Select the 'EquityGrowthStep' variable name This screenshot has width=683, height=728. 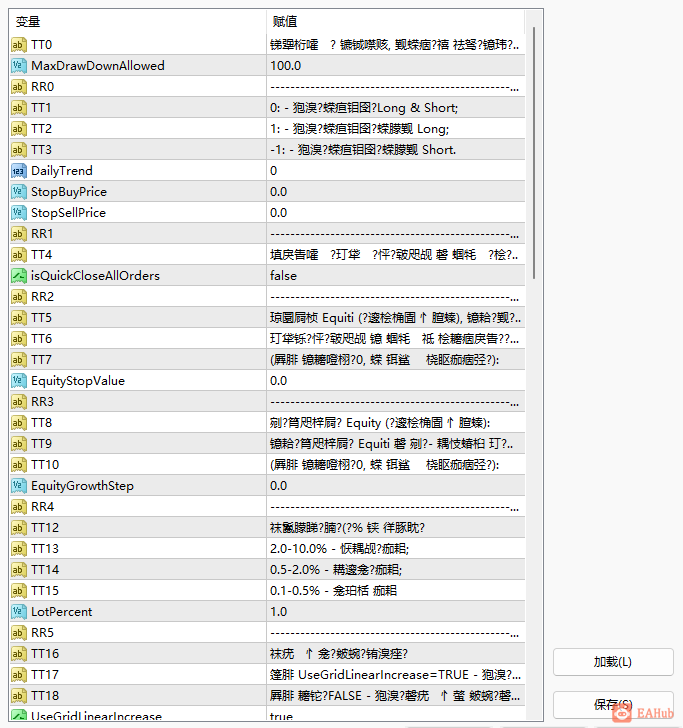[x=82, y=486]
